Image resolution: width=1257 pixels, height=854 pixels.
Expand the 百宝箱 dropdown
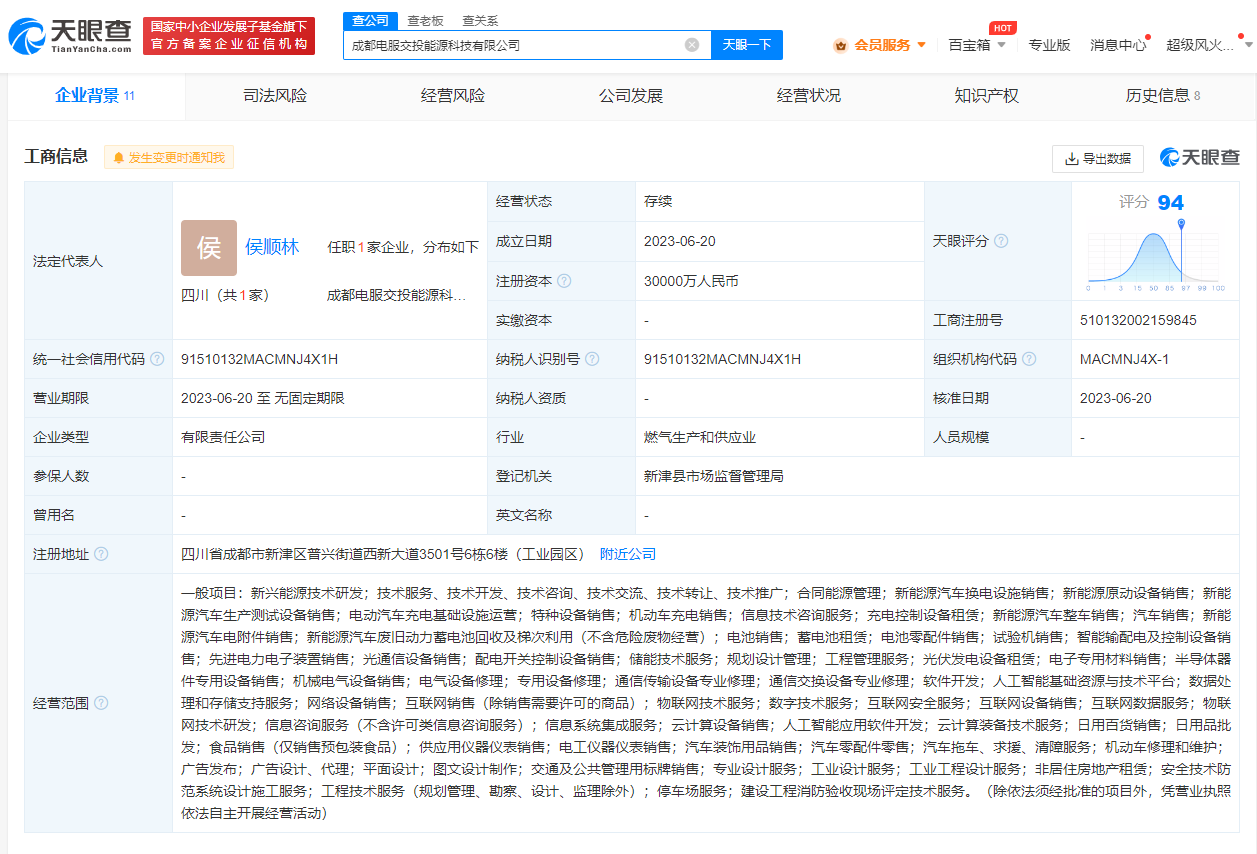1003,45
